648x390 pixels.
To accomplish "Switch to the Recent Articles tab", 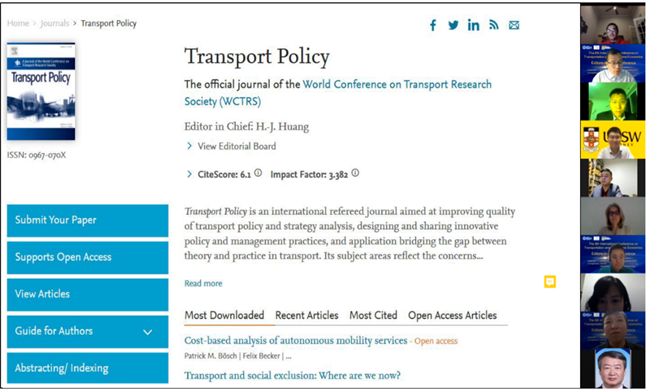I will (x=307, y=315).
